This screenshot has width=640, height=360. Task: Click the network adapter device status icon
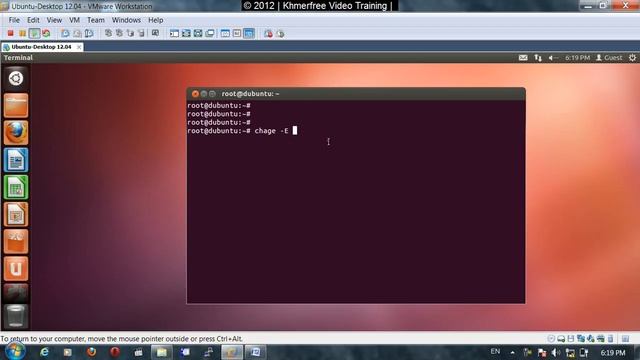[581, 338]
